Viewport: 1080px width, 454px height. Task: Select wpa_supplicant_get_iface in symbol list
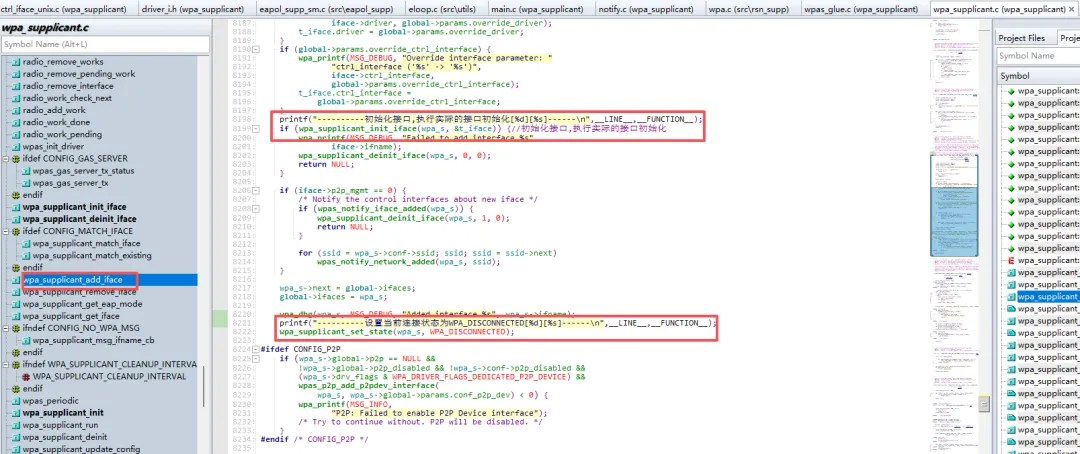click(70, 316)
